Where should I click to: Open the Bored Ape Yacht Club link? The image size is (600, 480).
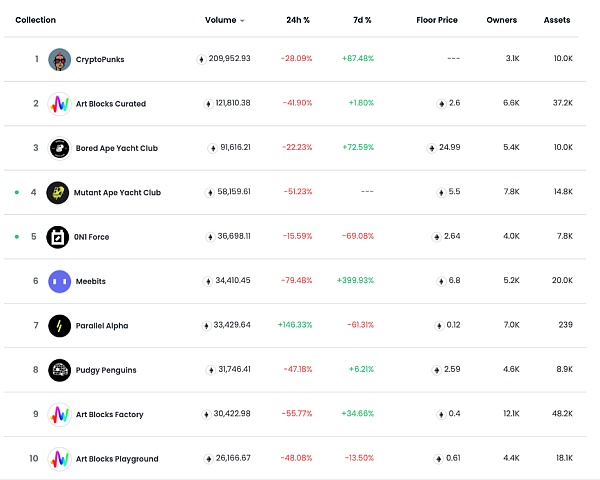click(117, 148)
